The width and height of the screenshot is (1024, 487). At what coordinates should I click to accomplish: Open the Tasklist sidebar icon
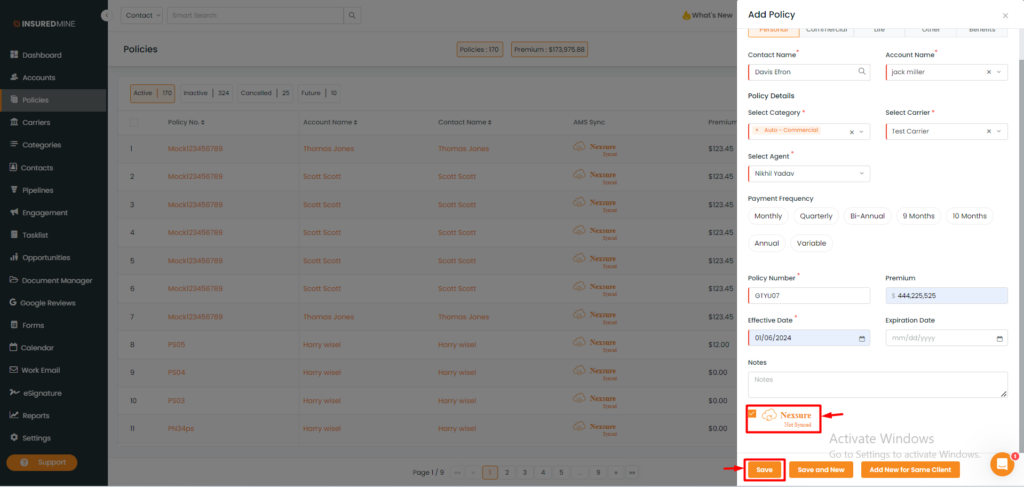coord(14,235)
